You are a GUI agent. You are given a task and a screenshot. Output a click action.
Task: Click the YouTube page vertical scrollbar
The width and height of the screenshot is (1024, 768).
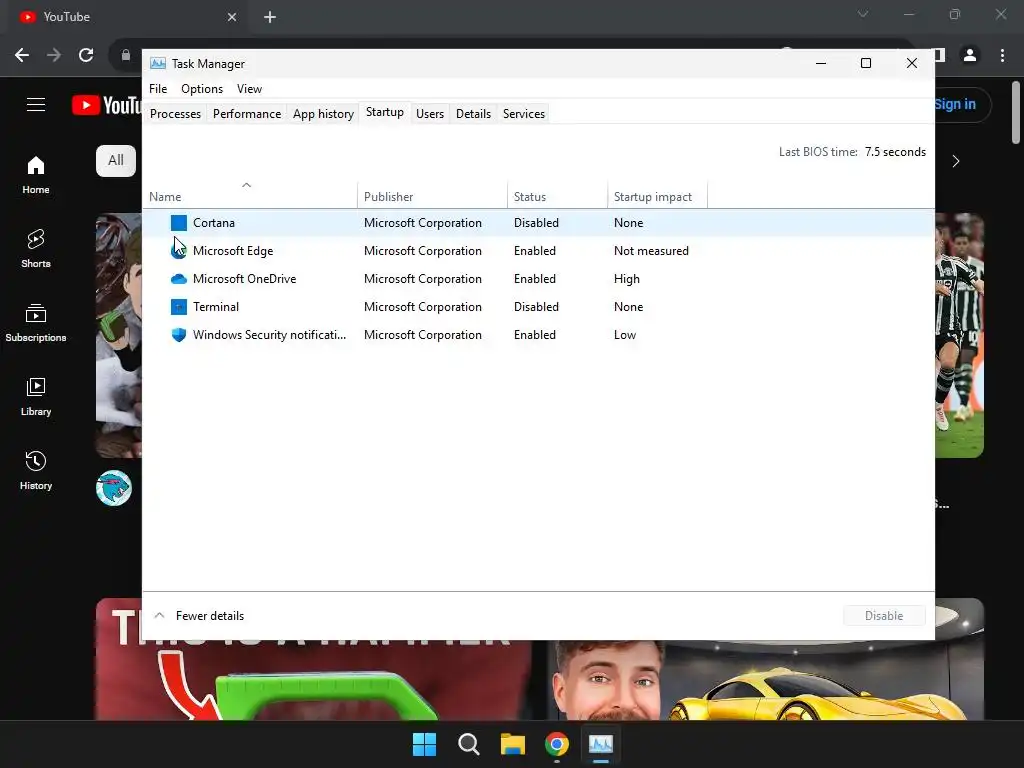point(1016,112)
